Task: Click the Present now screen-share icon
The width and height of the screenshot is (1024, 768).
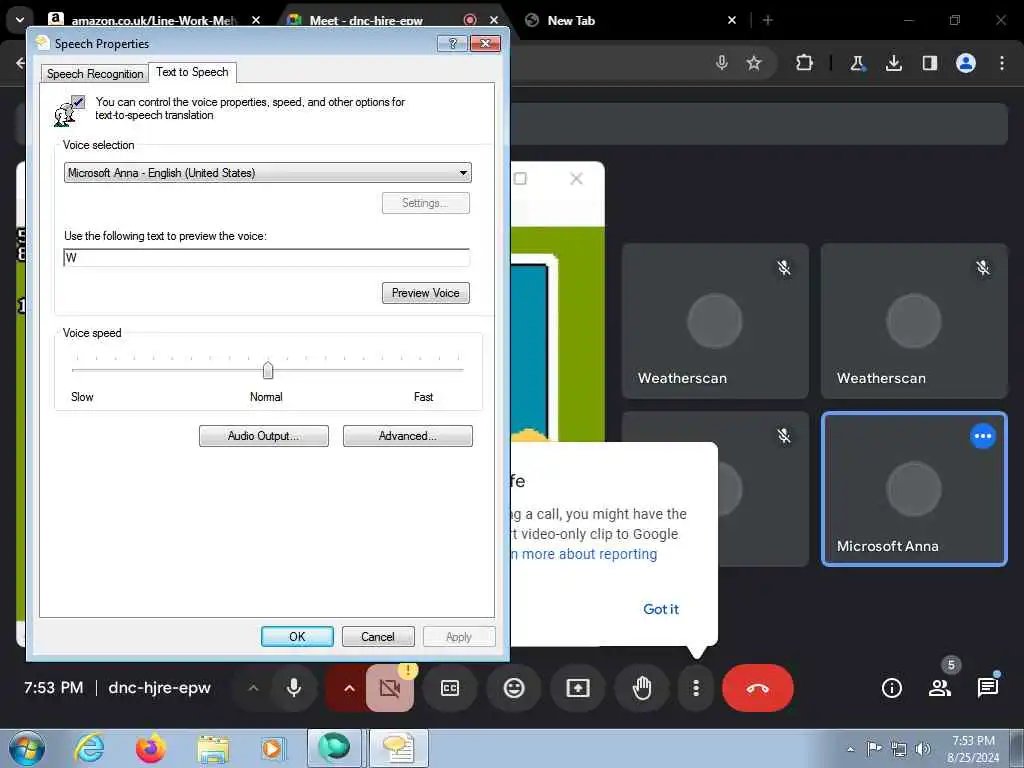Action: coord(578,688)
